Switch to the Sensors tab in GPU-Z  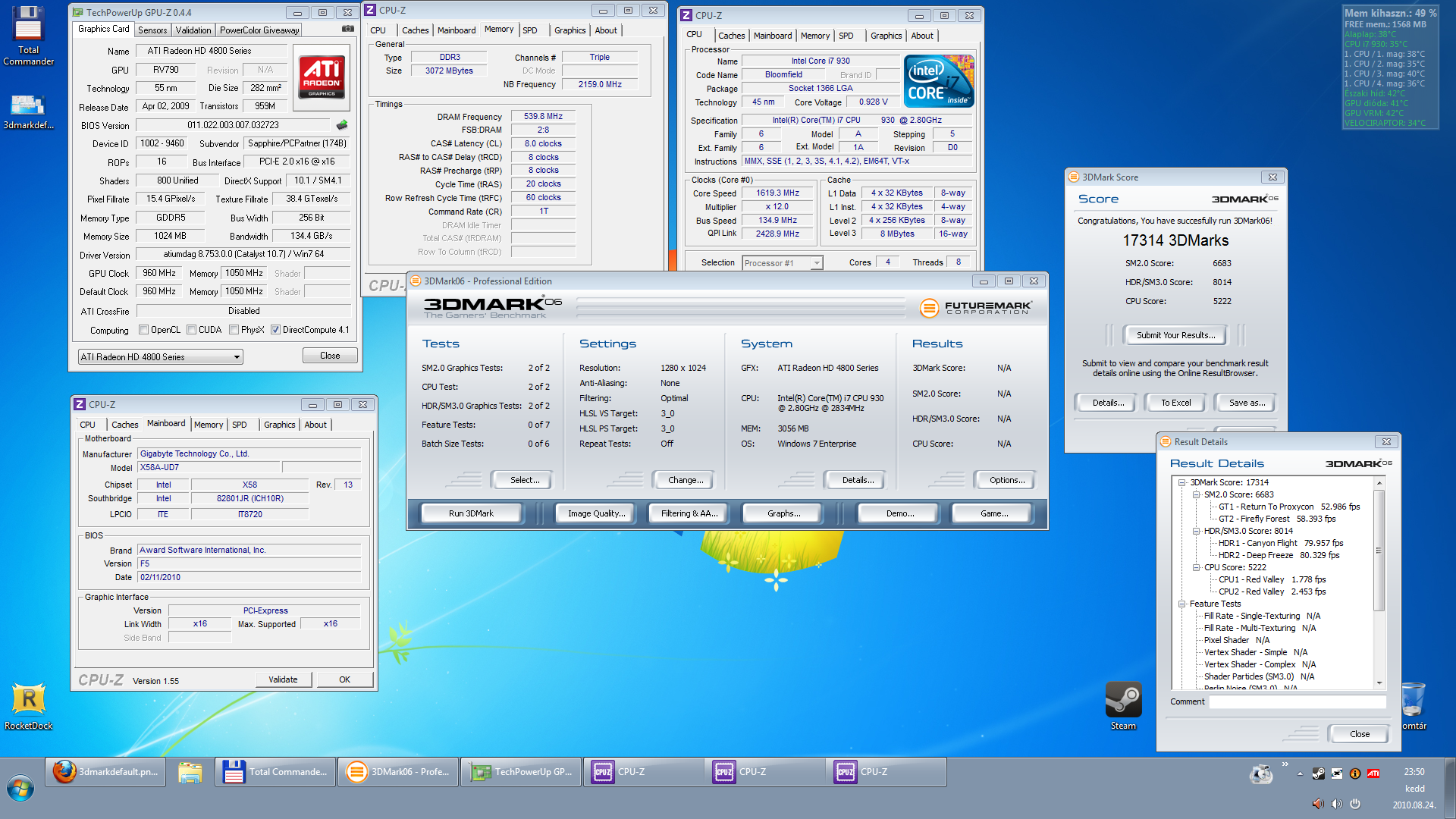pyautogui.click(x=152, y=30)
